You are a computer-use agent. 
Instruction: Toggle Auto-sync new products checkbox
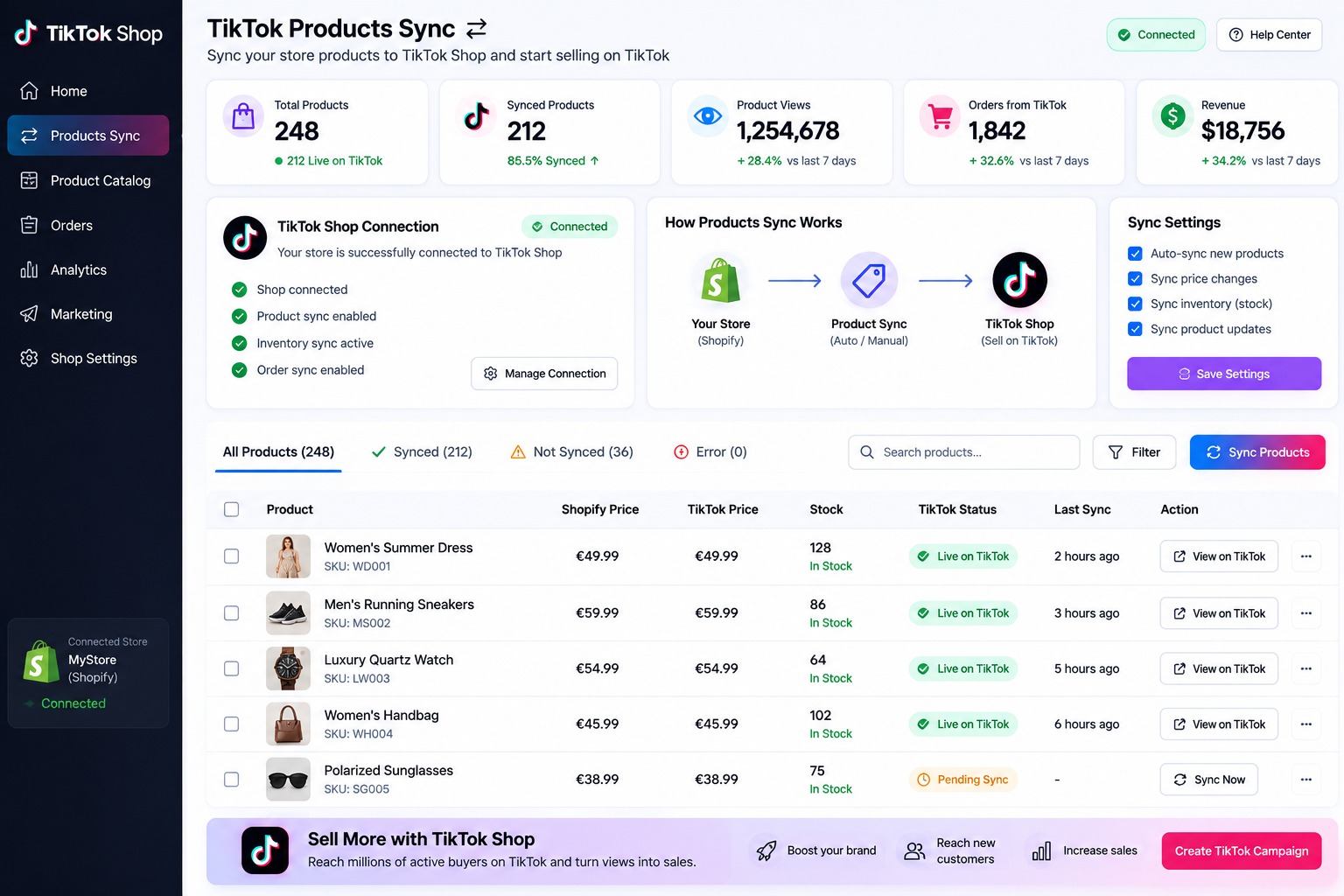[x=1135, y=254]
